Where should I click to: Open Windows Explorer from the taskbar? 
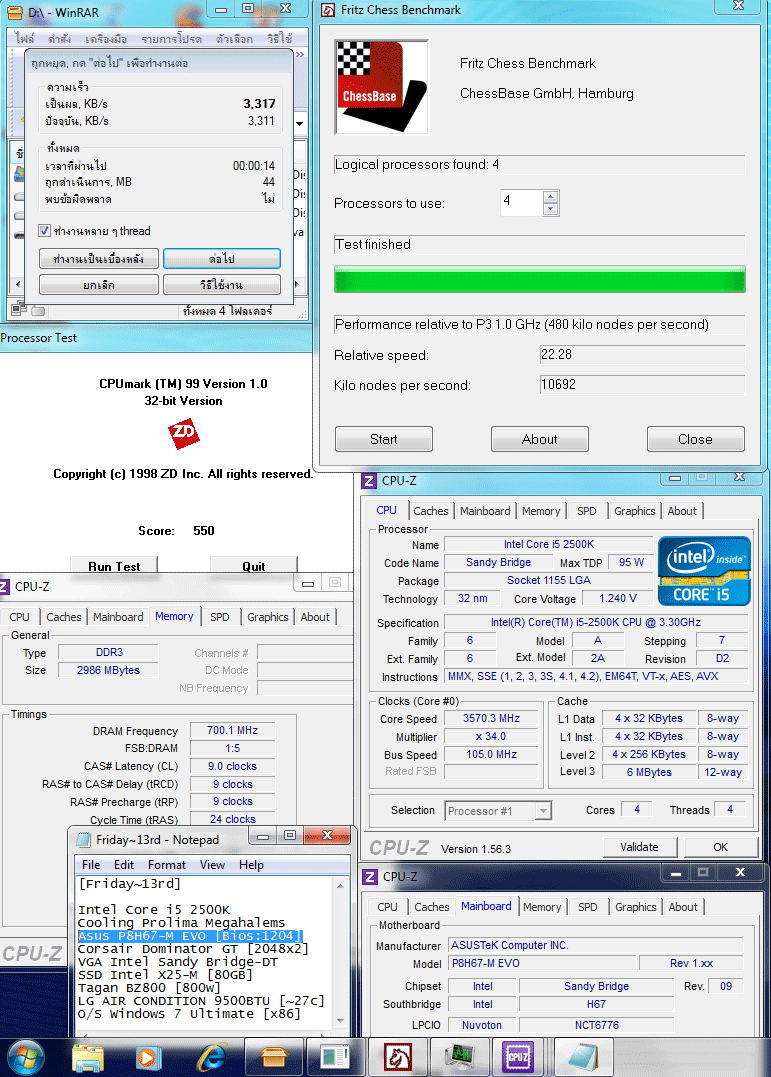(88, 1058)
